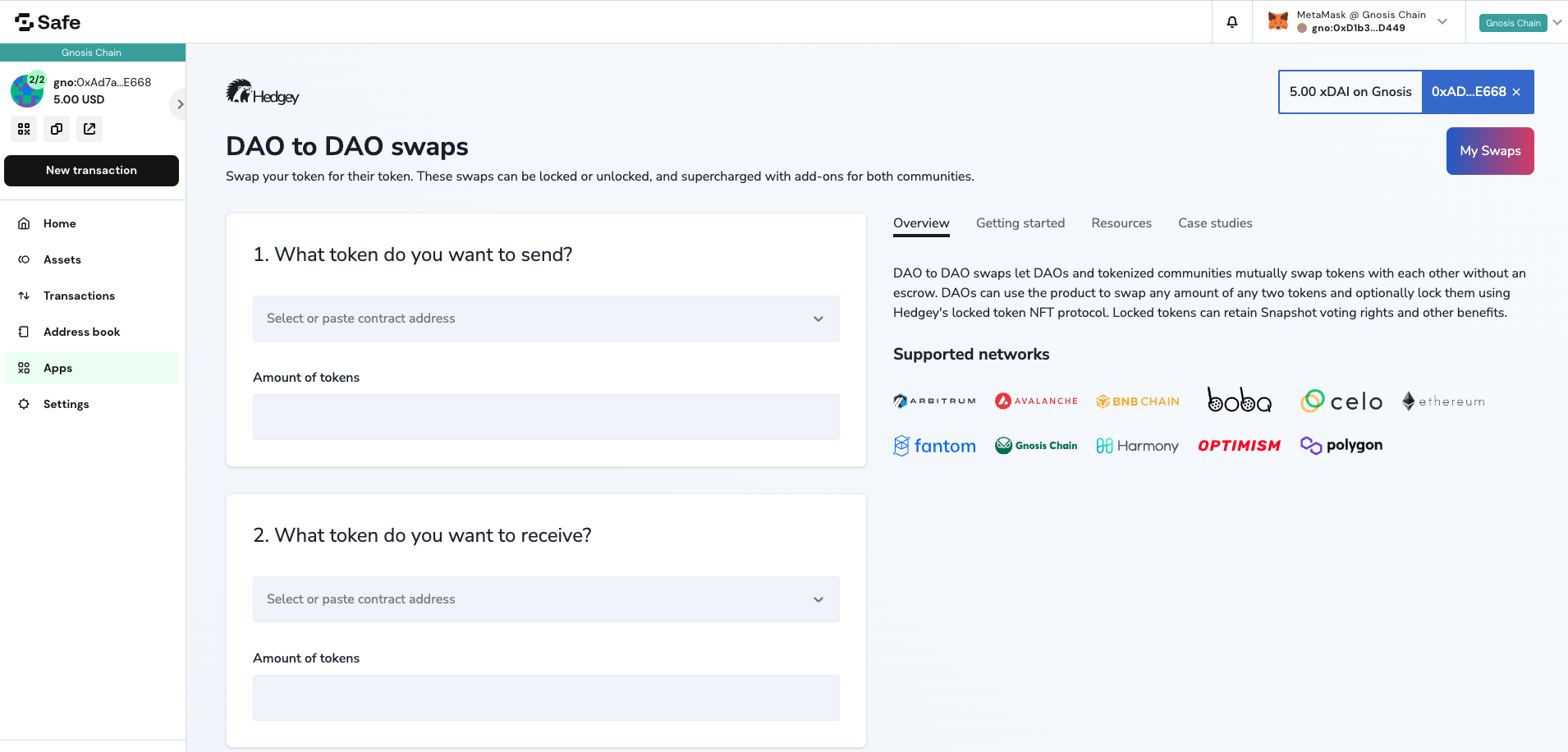This screenshot has width=1568, height=752.
Task: Click the 5.00 xDAI on Gnosis balance
Action: tap(1350, 92)
